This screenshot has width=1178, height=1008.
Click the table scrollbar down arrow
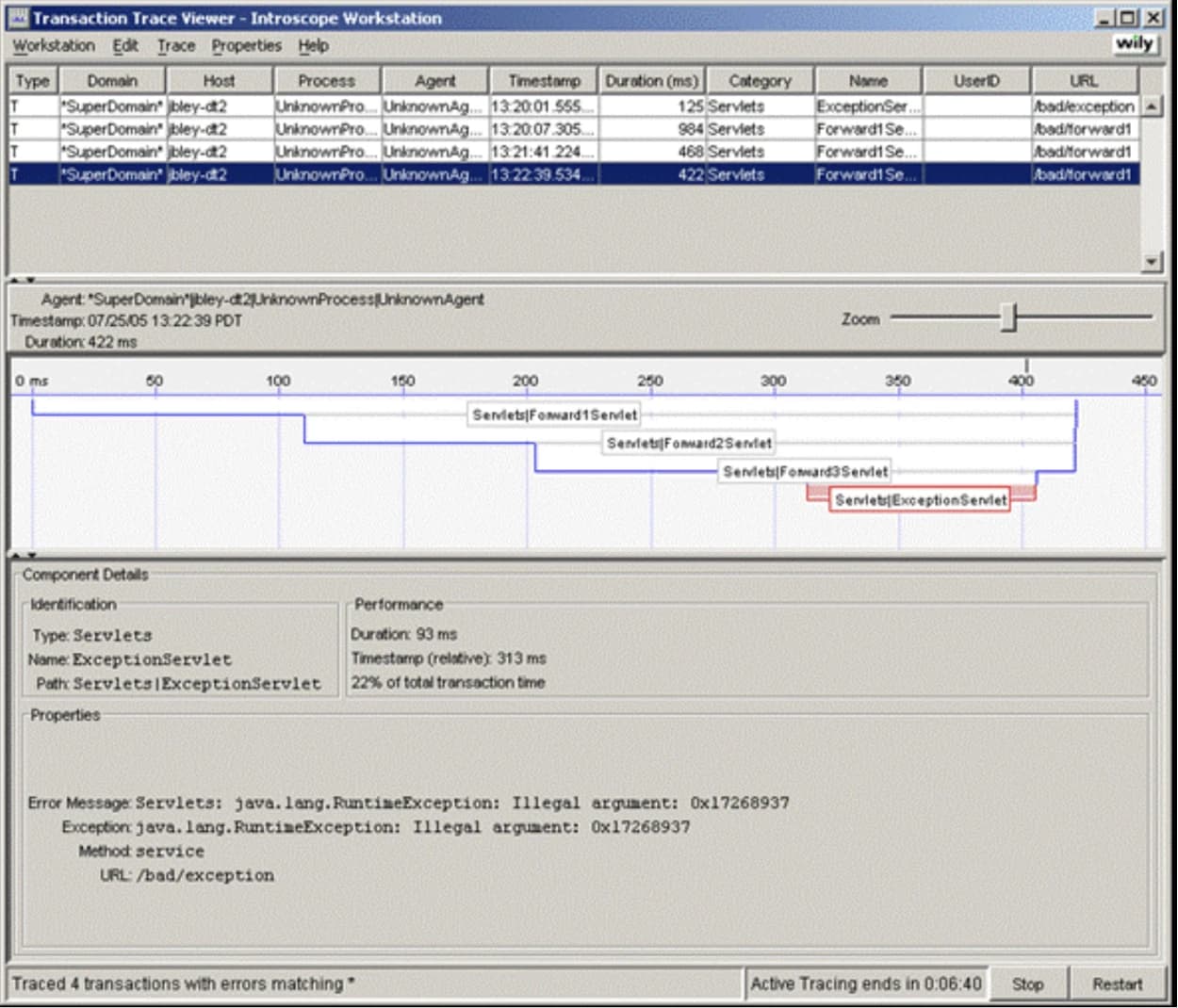[x=1152, y=262]
